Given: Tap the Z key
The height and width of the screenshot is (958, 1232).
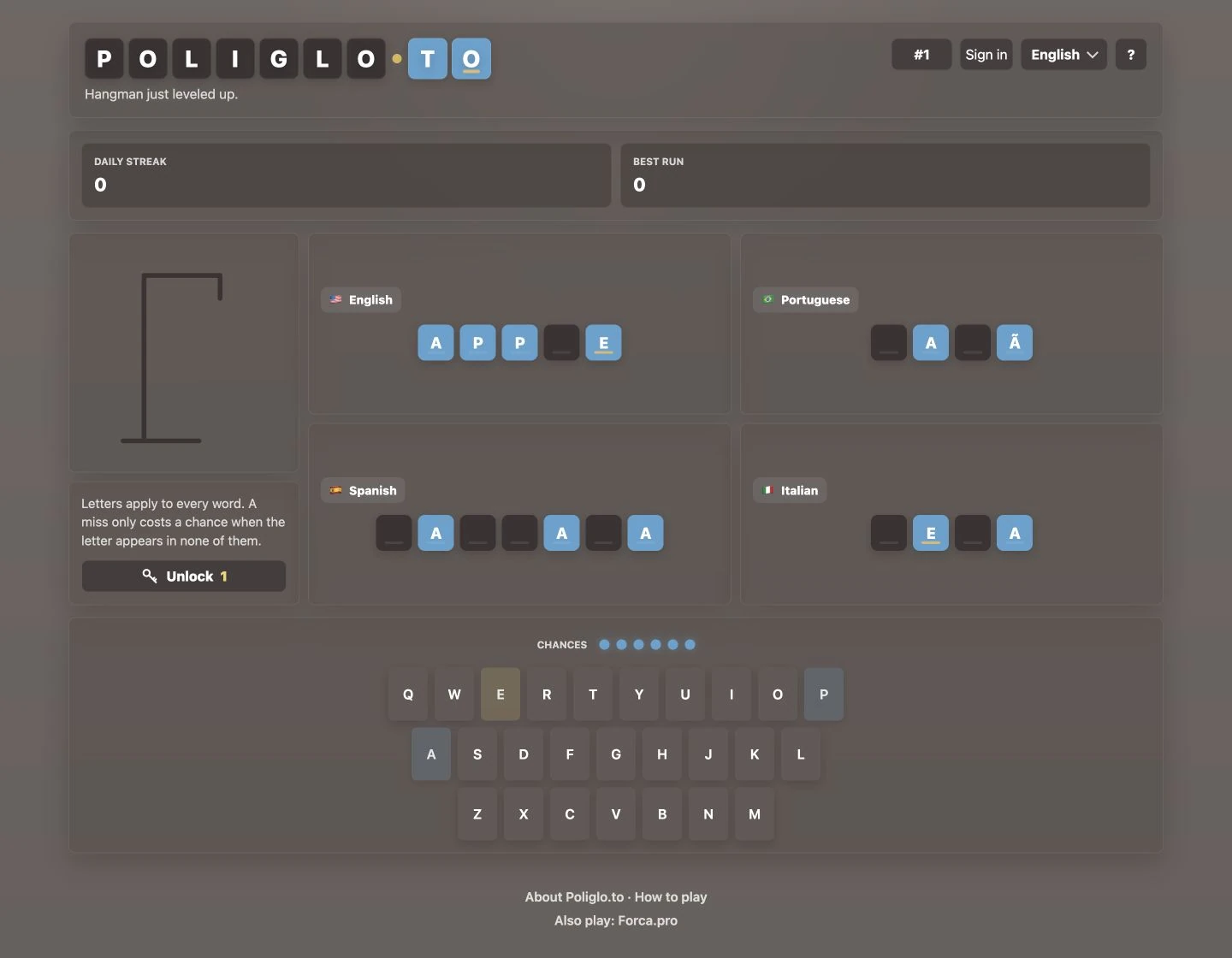Looking at the screenshot, I should tap(477, 813).
